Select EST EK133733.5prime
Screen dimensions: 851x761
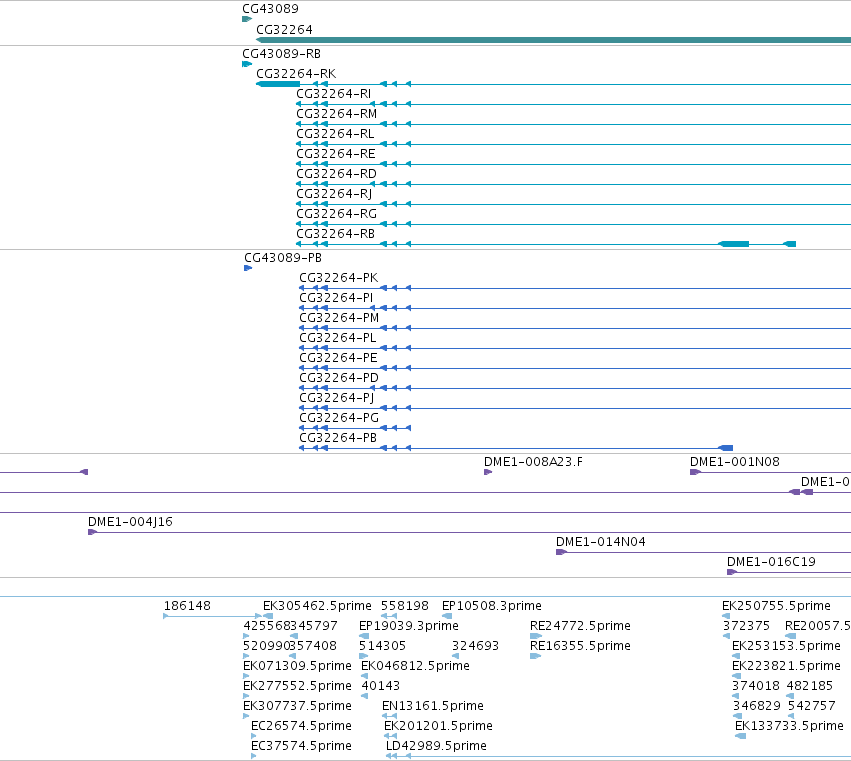coord(789,726)
